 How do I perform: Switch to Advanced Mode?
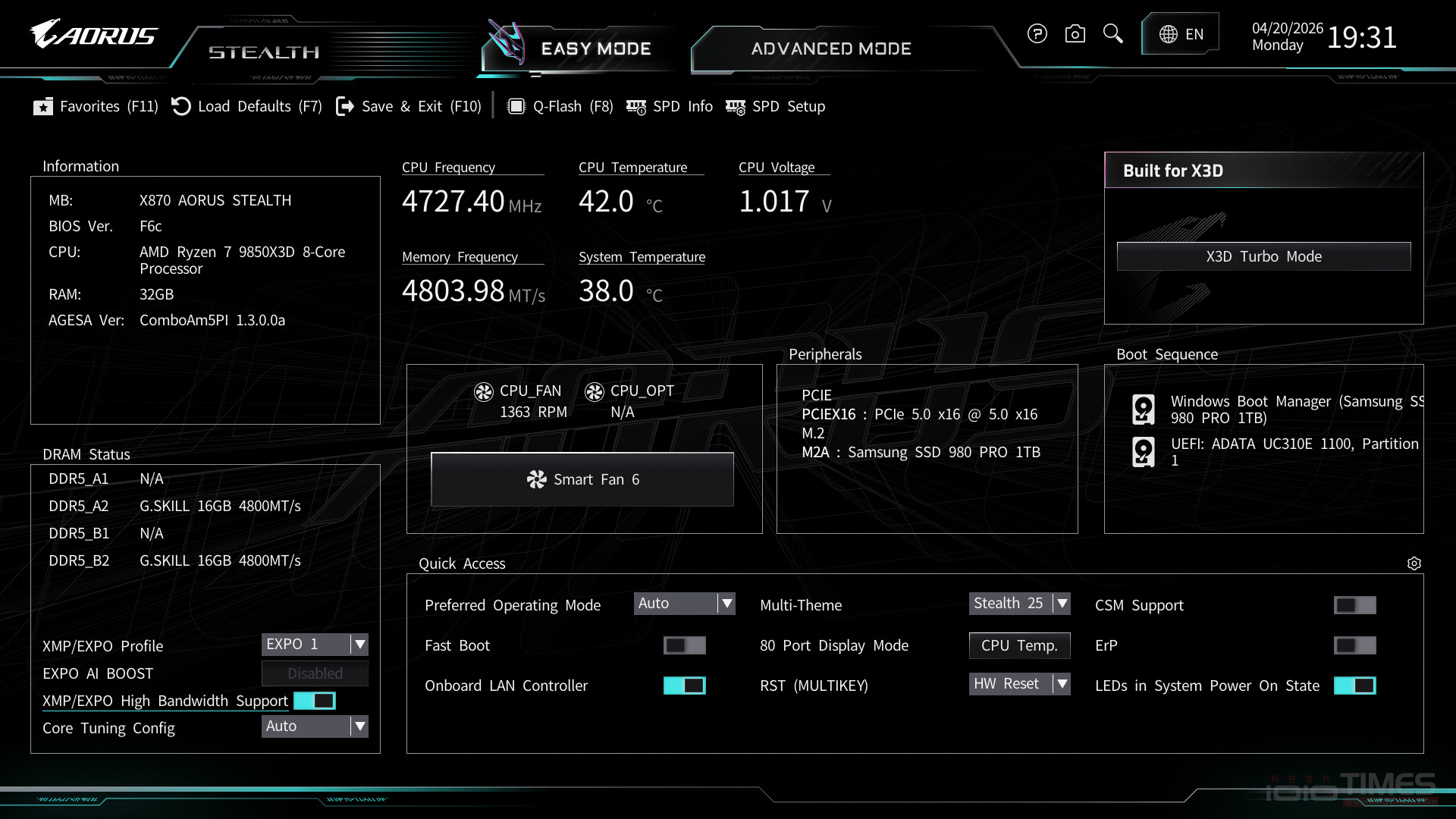(830, 49)
